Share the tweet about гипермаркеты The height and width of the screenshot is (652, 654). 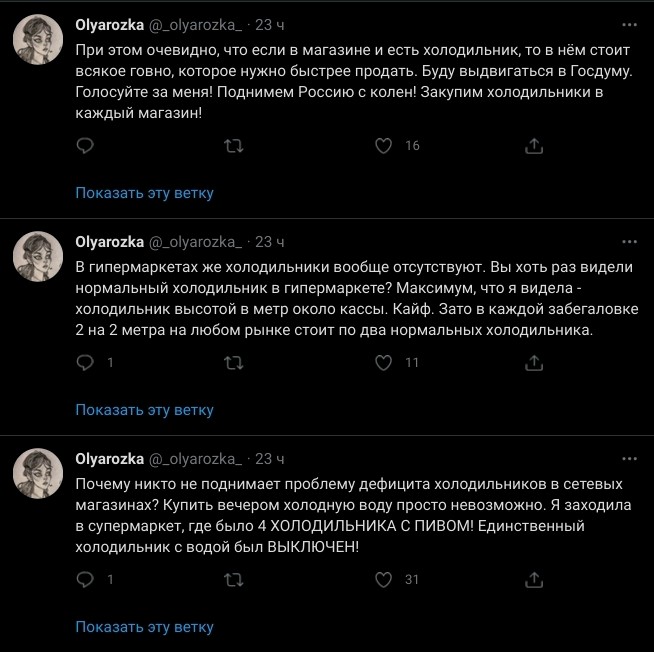534,363
